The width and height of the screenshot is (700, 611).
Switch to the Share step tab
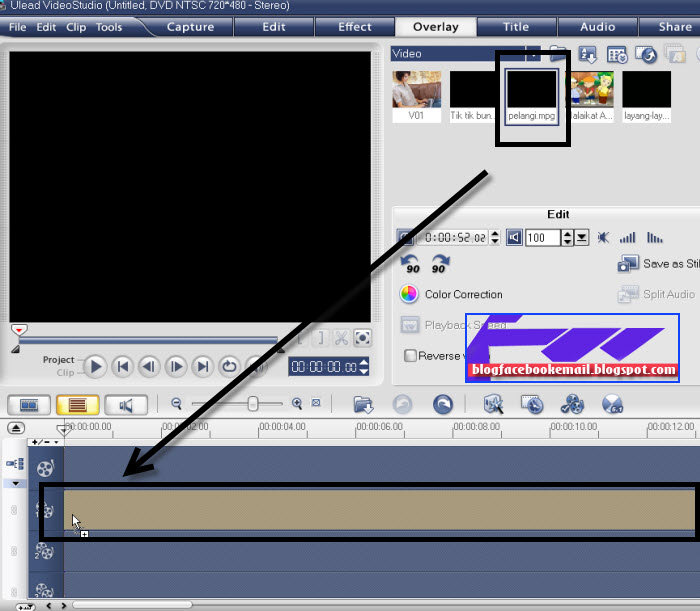675,27
